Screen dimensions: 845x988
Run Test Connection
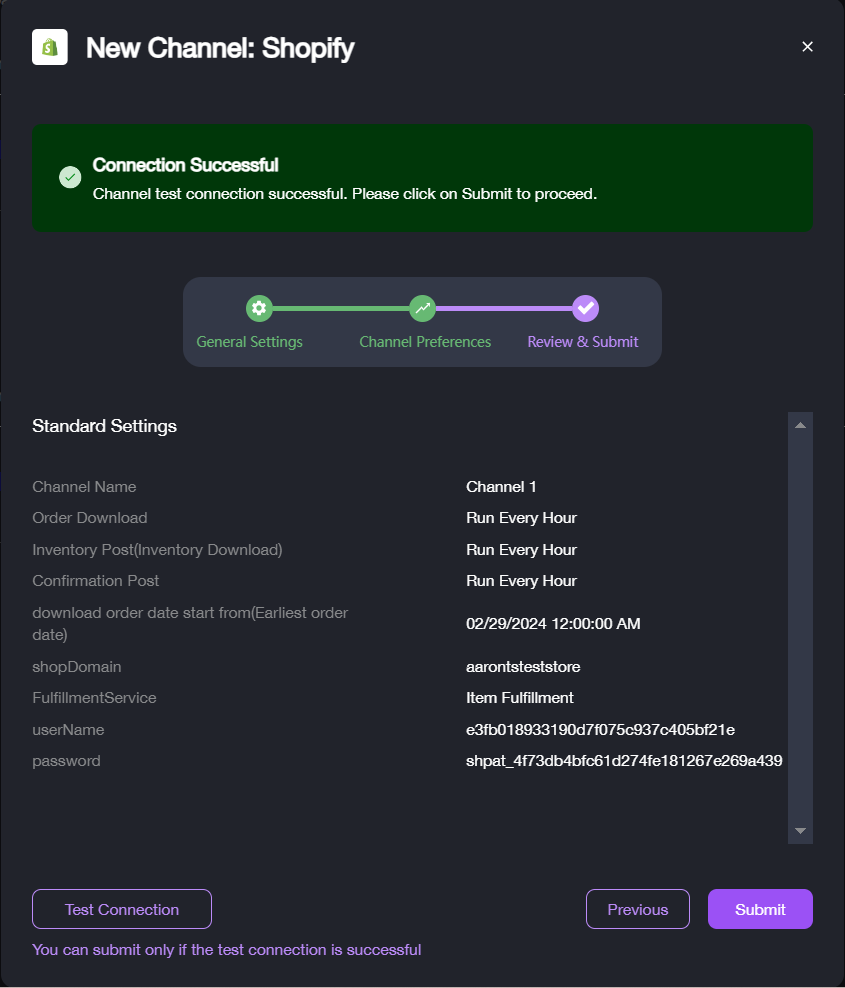[x=122, y=909]
